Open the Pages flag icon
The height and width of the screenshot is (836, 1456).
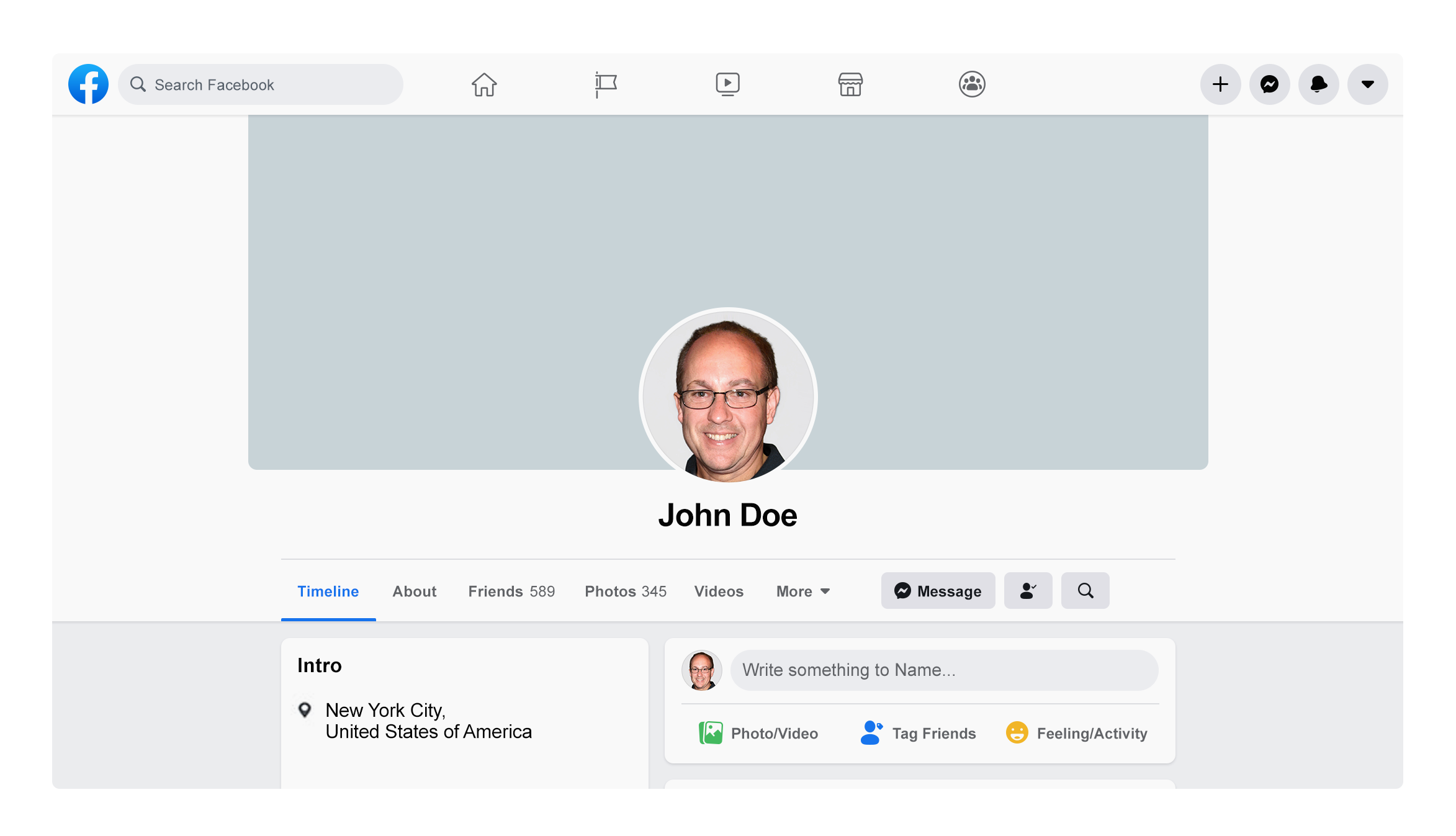606,84
